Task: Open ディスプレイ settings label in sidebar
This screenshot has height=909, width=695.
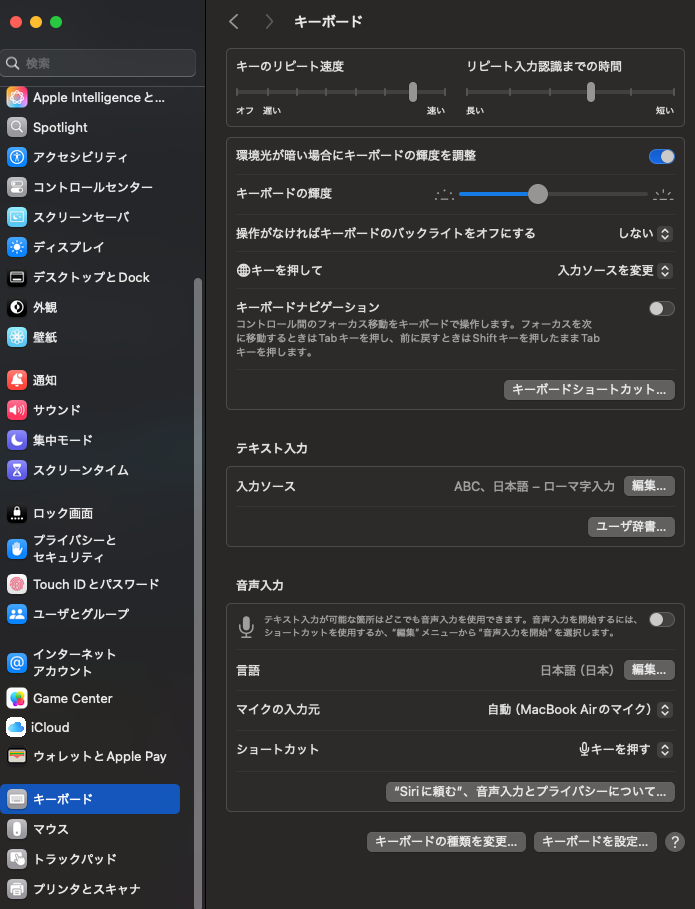Action: point(68,247)
